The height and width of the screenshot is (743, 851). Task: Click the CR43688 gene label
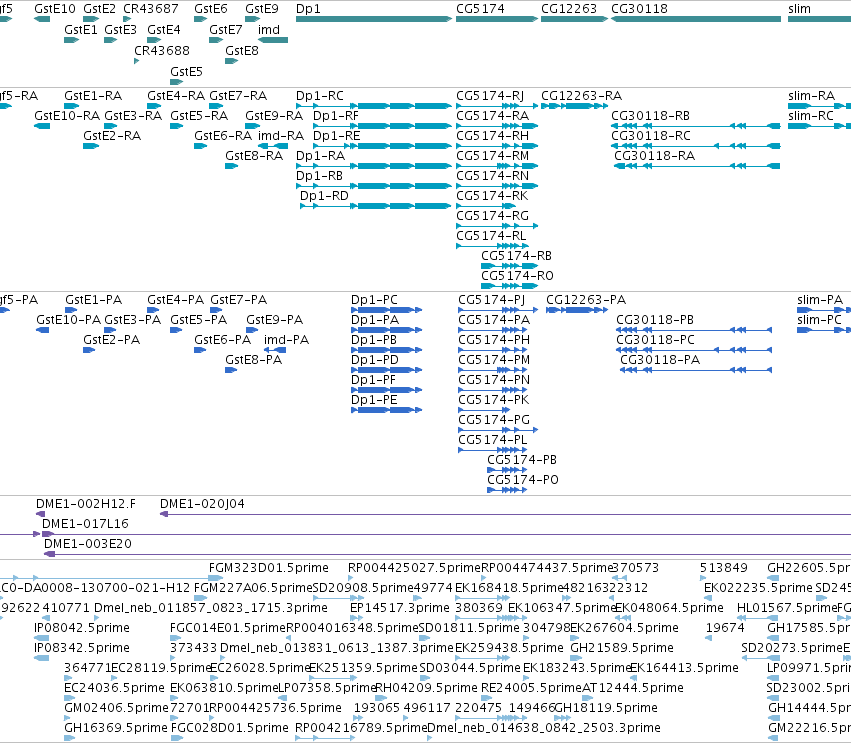click(162, 50)
